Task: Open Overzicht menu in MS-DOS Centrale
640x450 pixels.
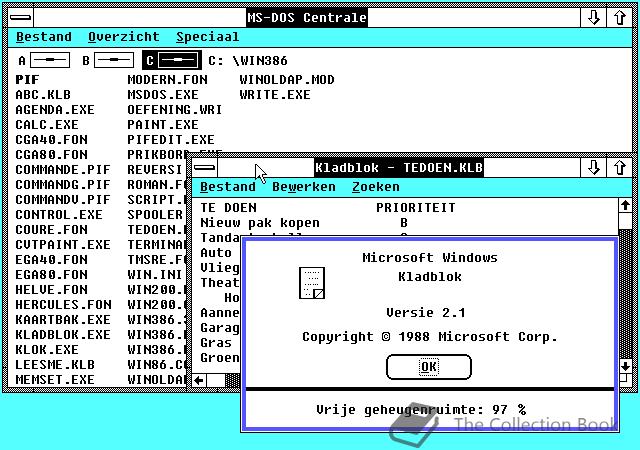Action: click(124, 37)
